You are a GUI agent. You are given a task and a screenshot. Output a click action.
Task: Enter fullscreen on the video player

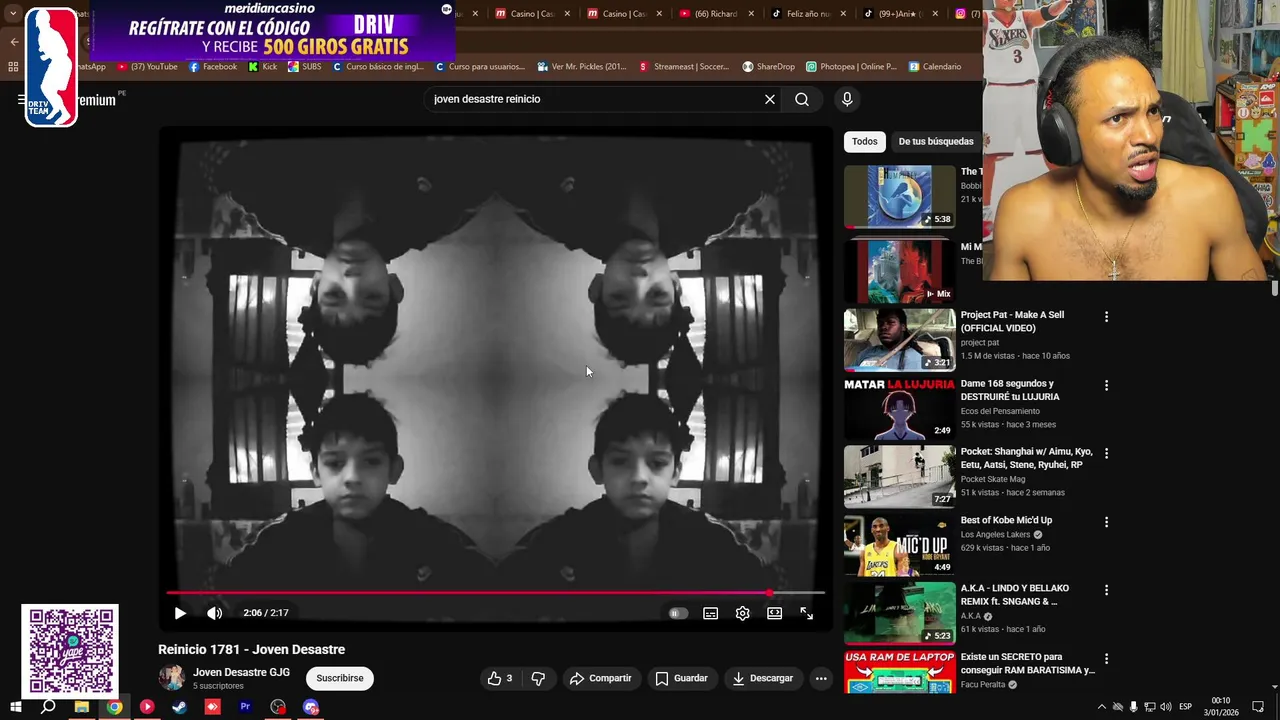pos(806,613)
